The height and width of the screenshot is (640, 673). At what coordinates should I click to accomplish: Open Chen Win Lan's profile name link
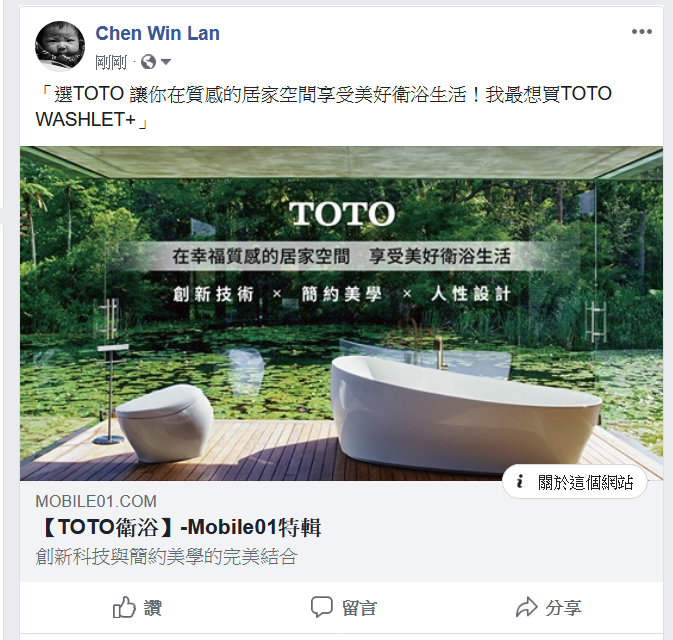[158, 33]
